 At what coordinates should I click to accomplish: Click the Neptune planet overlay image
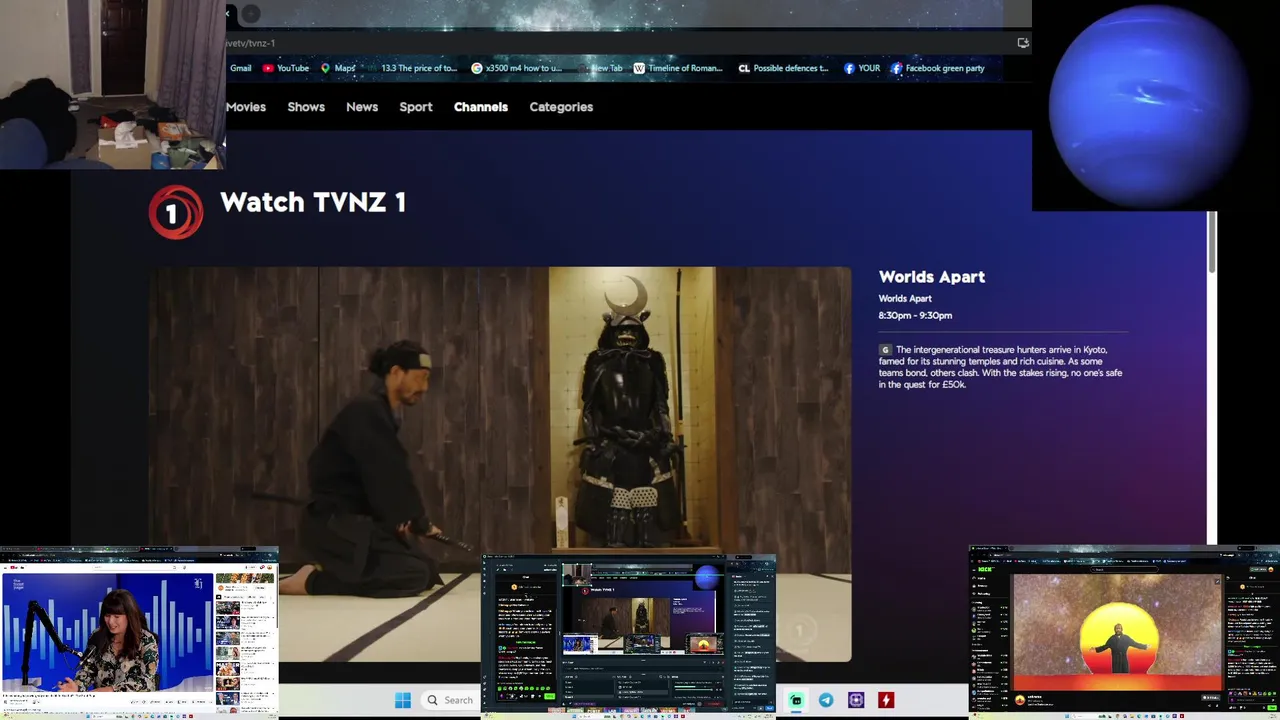click(1155, 105)
